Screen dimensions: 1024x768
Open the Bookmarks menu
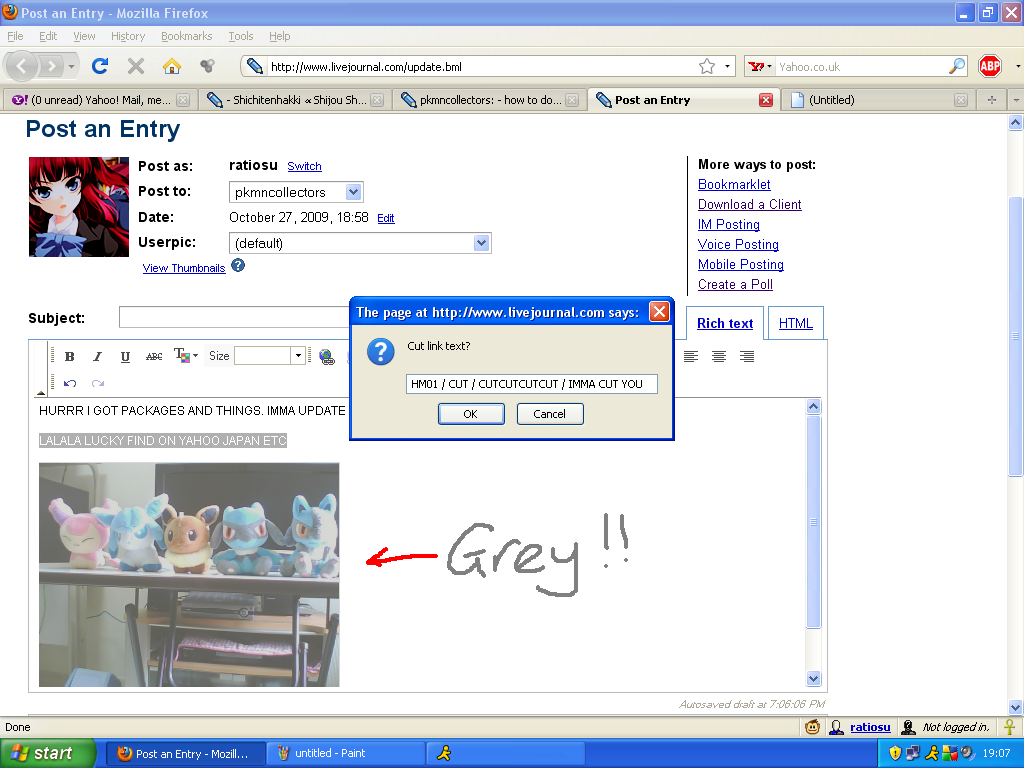point(187,36)
